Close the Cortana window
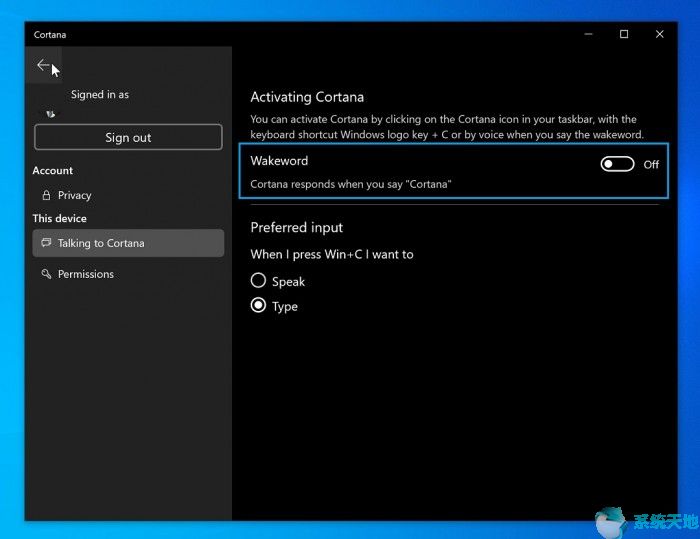Image resolution: width=700 pixels, height=539 pixels. 659,34
